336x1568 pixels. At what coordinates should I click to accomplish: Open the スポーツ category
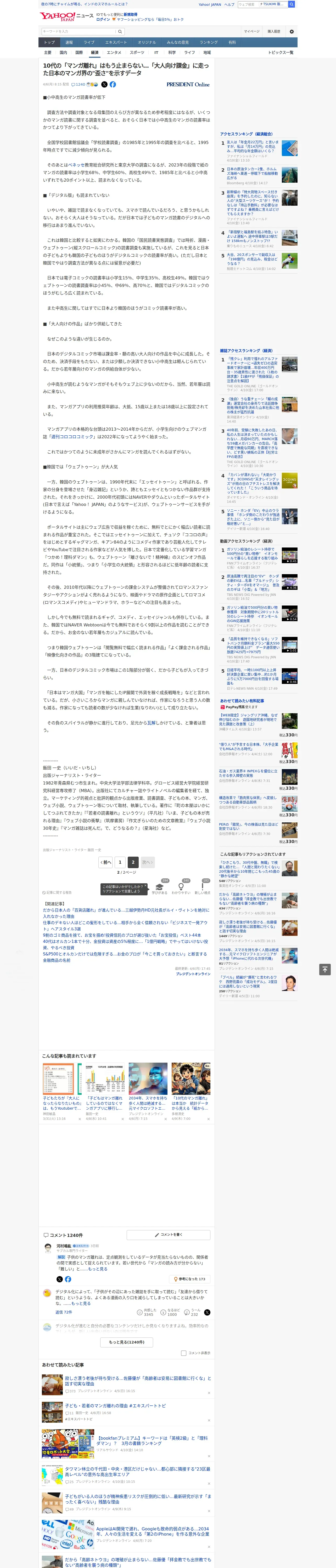coord(137,53)
